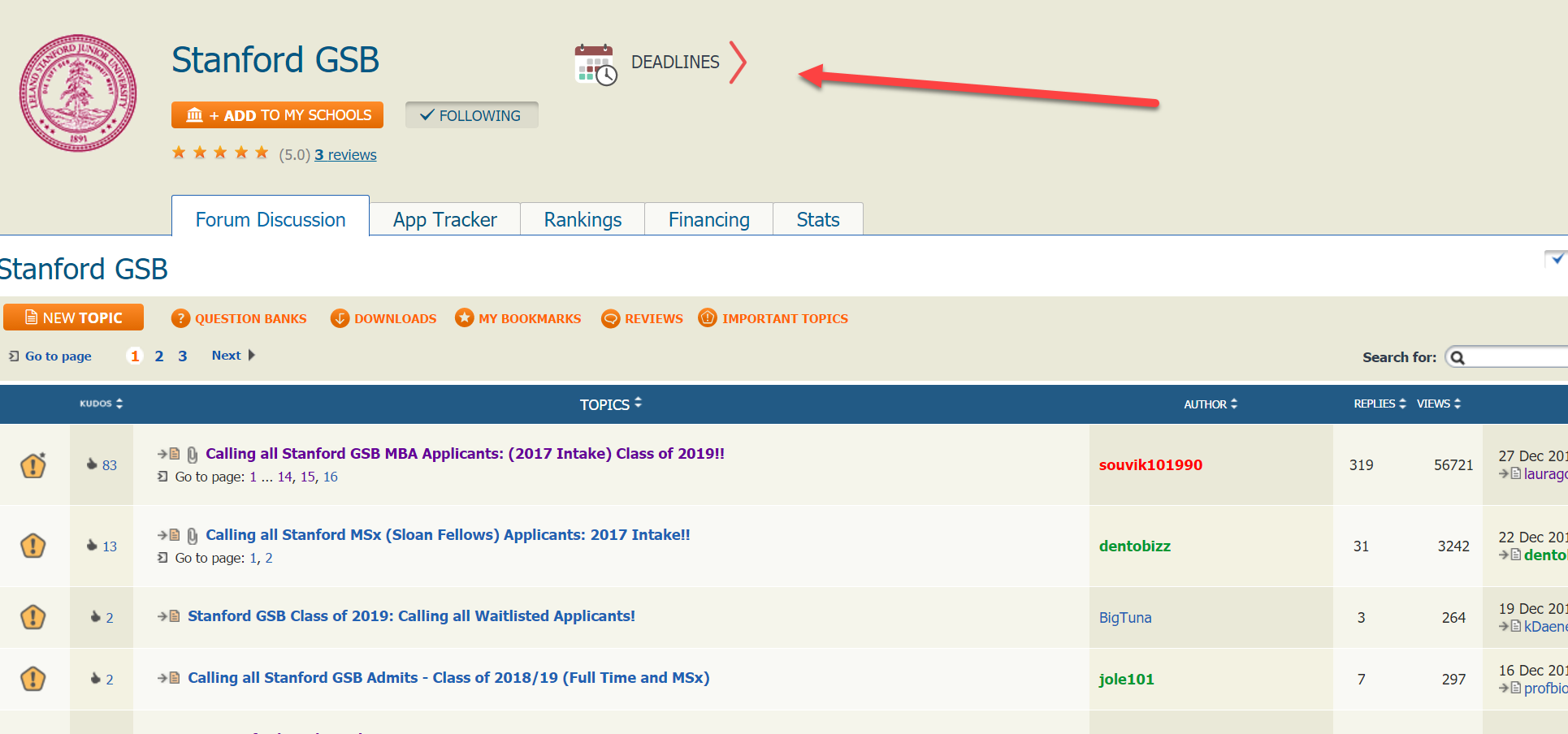Open the Financing tab
The height and width of the screenshot is (734, 1568).
click(708, 219)
